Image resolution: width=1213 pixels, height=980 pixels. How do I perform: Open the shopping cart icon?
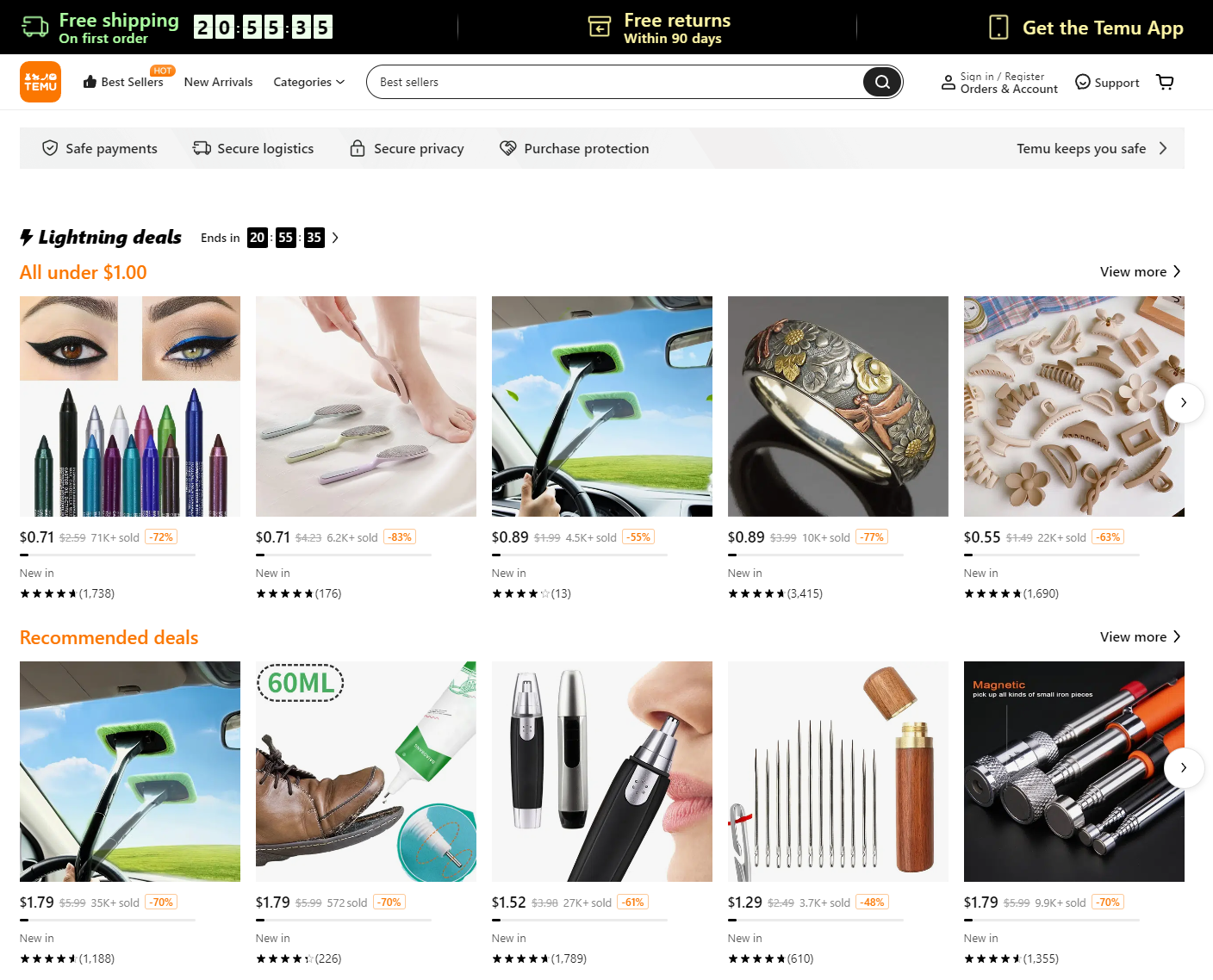click(1165, 82)
